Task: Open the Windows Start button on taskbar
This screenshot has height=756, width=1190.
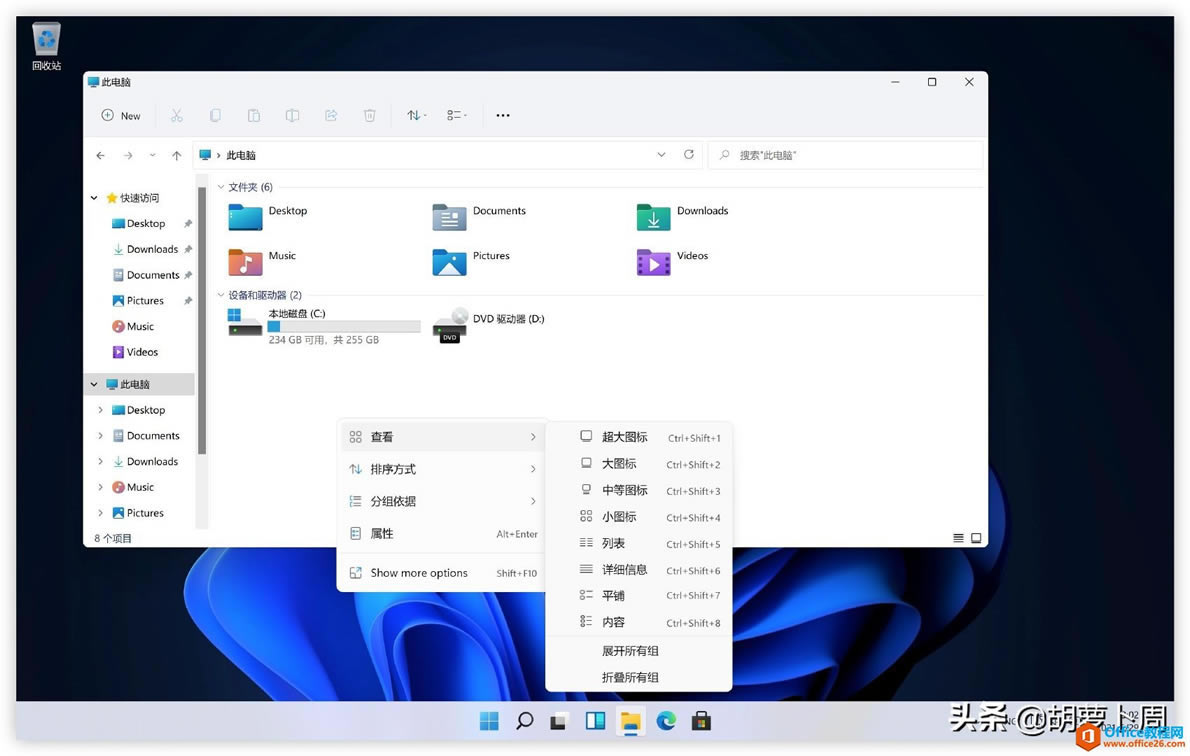Action: point(490,721)
